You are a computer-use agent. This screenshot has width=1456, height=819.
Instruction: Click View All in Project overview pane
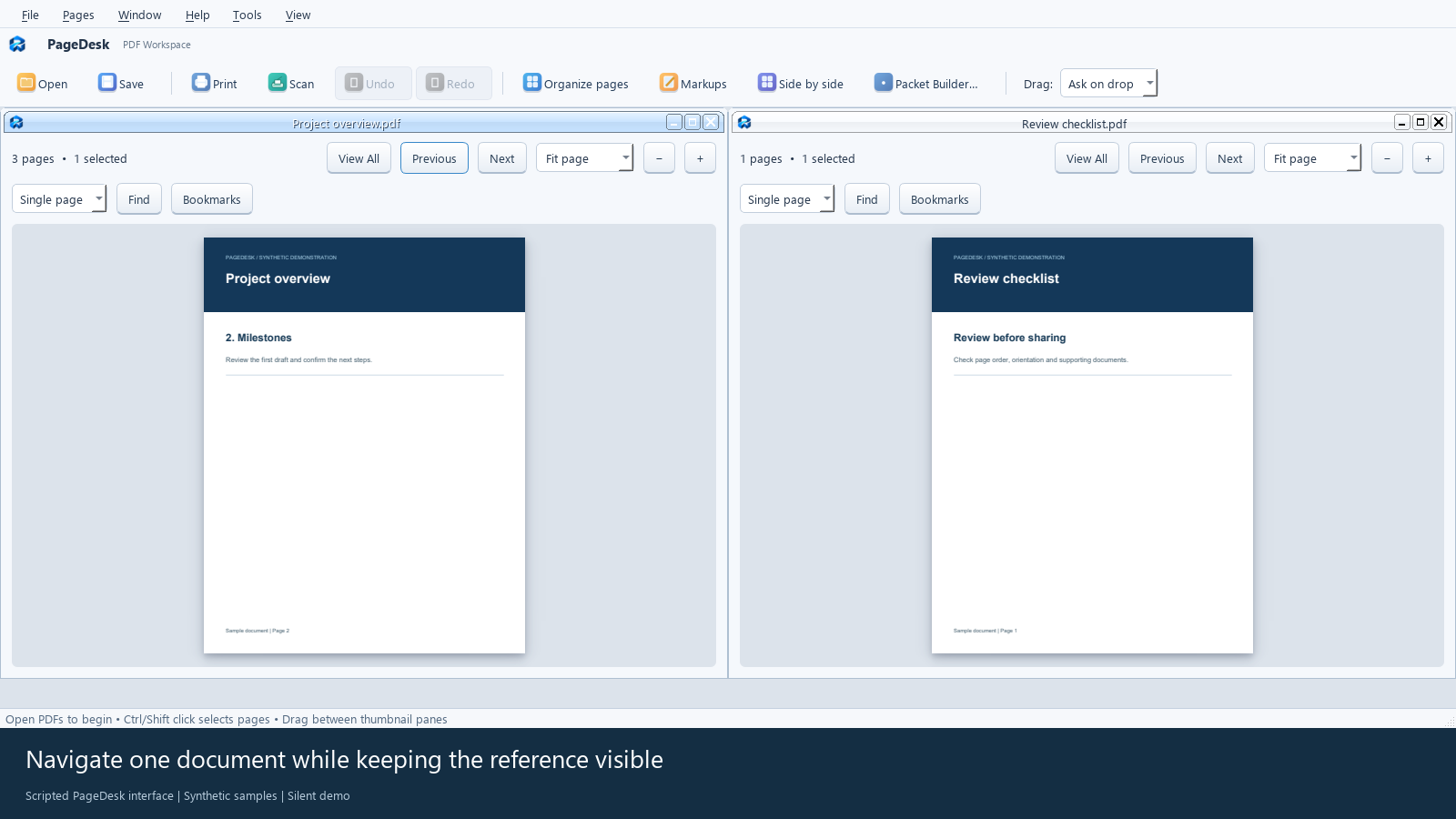point(359,158)
